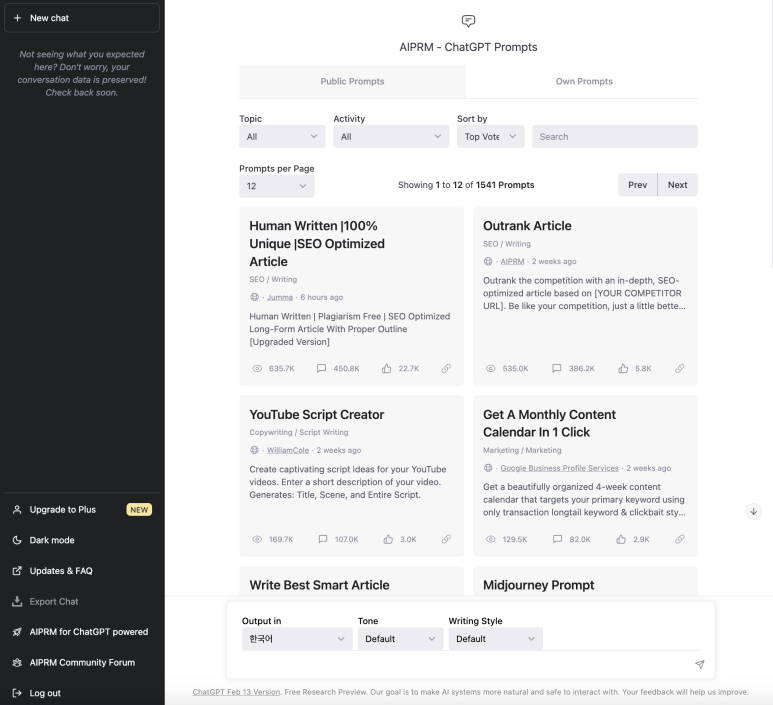773x705 pixels.
Task: Click the scroll-to-bottom arrow button
Action: tap(753, 511)
